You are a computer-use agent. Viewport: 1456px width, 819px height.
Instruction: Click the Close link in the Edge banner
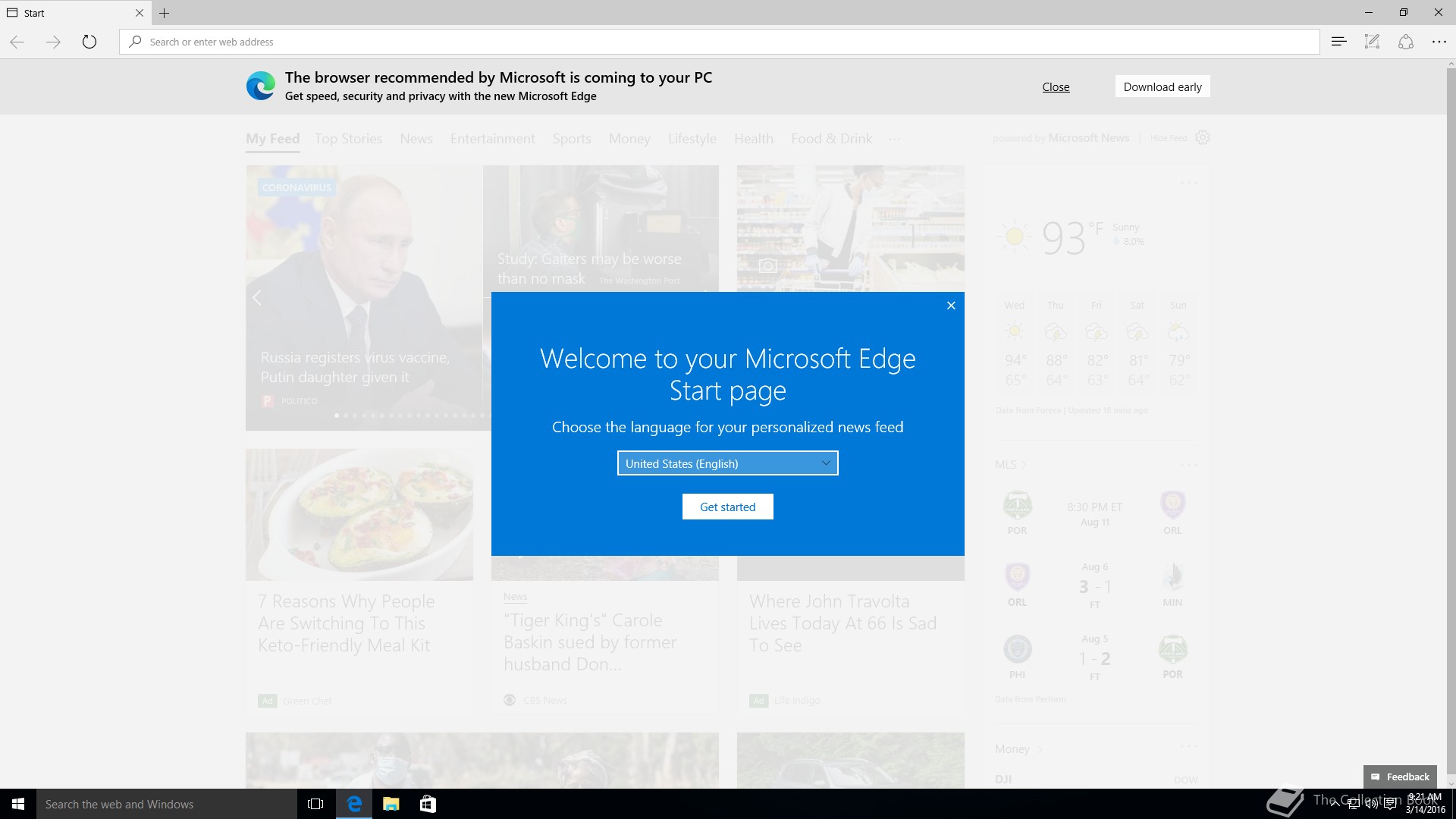tap(1056, 87)
